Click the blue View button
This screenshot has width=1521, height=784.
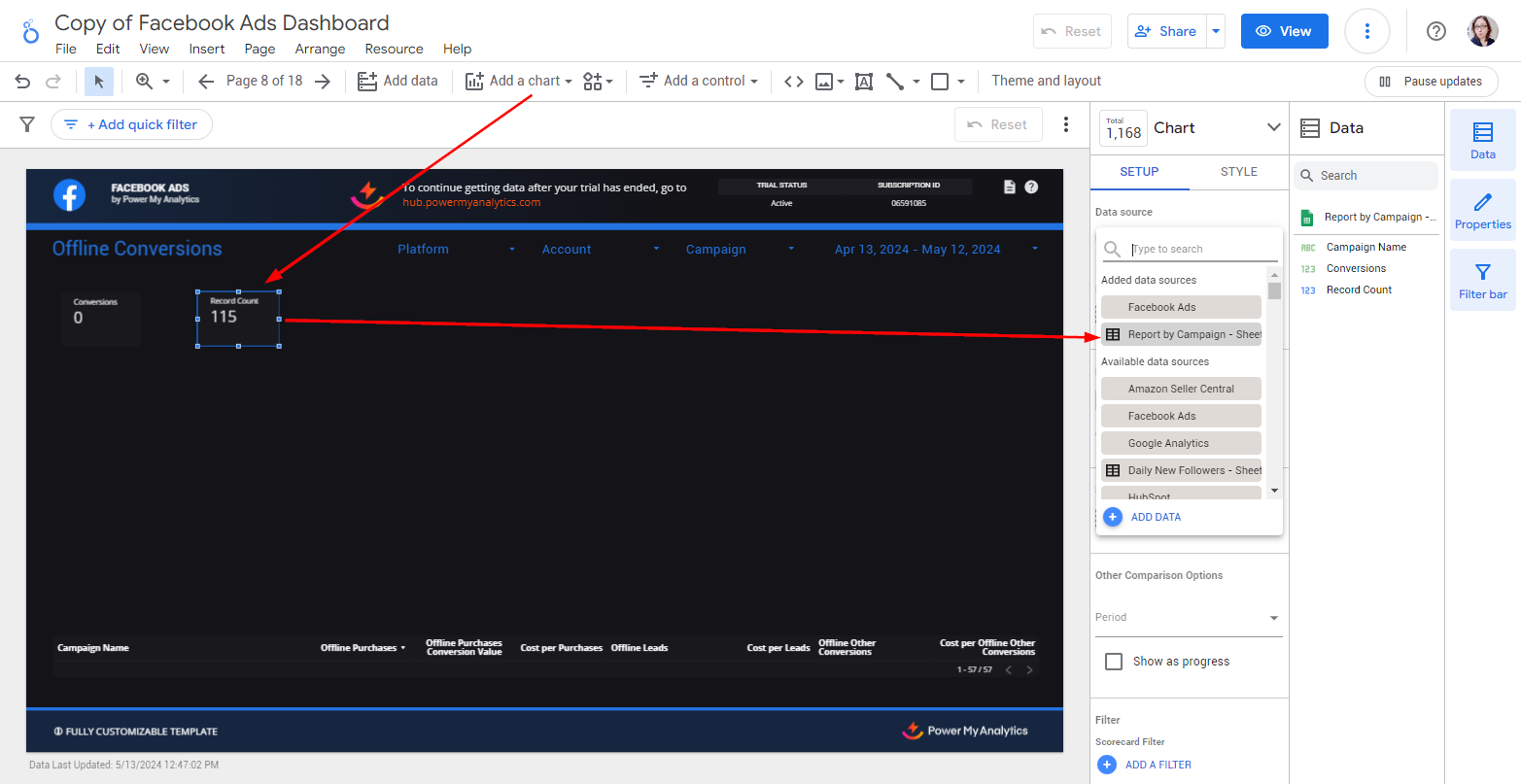[1283, 31]
